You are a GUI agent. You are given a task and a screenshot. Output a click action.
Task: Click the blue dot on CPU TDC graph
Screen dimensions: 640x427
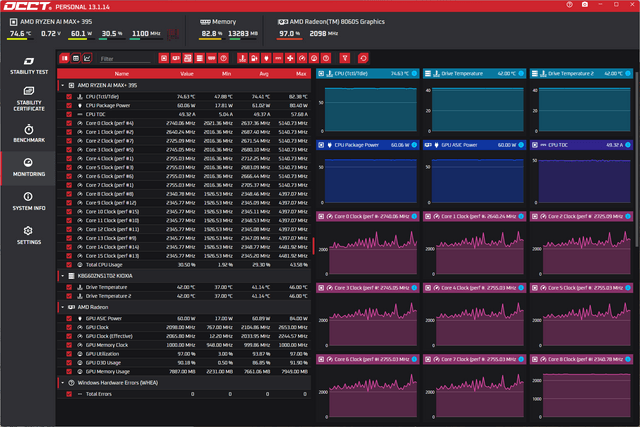[628, 145]
